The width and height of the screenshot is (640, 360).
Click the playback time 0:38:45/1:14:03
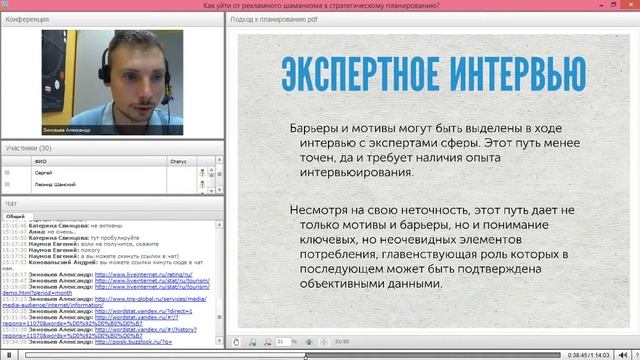(x=588, y=356)
